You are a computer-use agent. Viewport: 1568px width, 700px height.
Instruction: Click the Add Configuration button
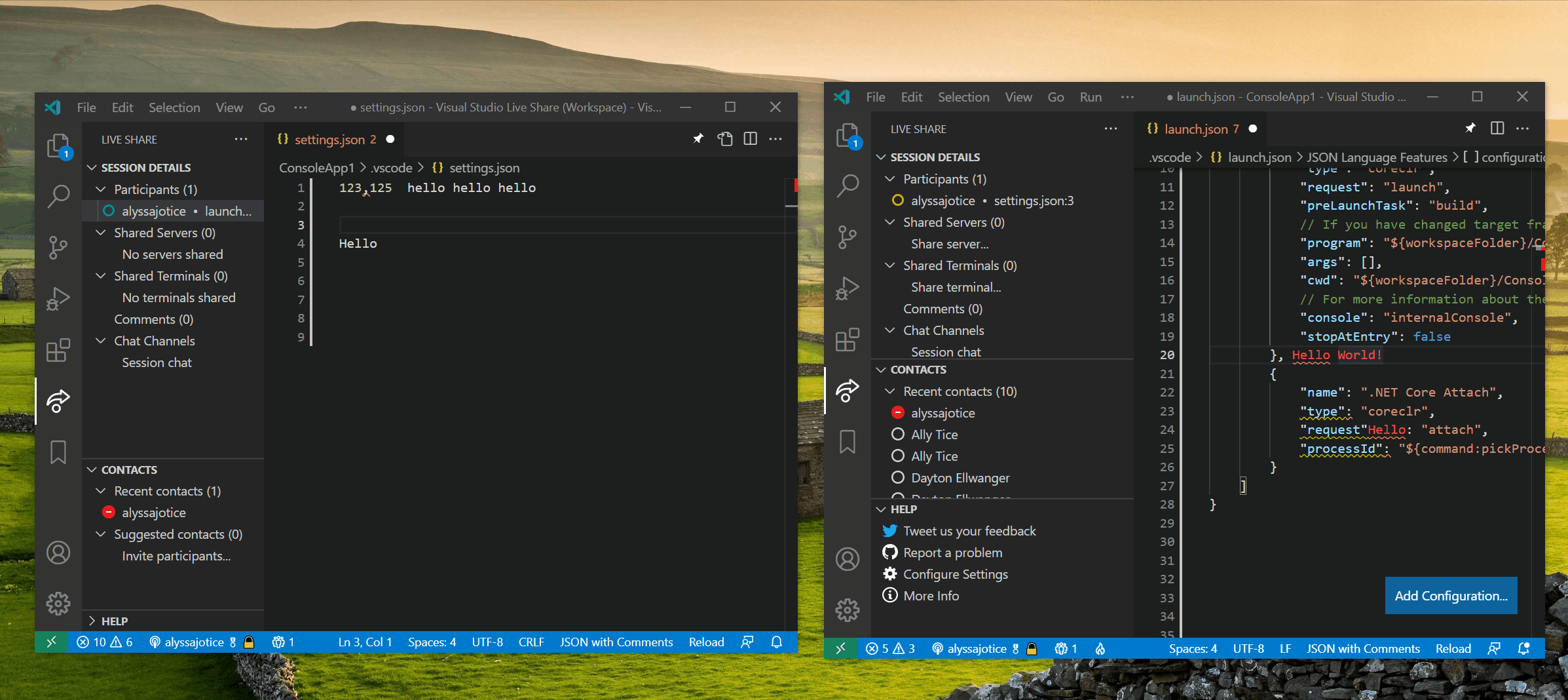pyautogui.click(x=1451, y=595)
